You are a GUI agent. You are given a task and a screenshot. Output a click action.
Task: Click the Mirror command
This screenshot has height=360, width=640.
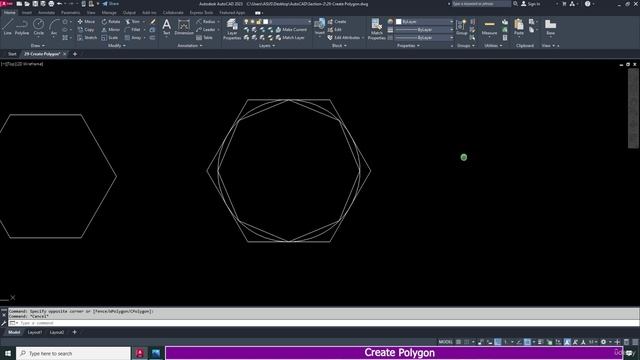point(111,29)
